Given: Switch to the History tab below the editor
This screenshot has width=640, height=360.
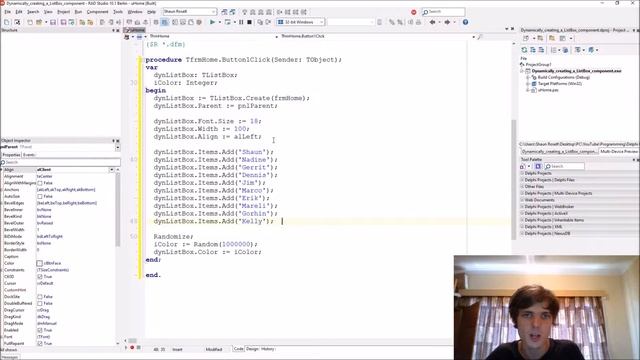Looking at the screenshot, I should 268,349.
